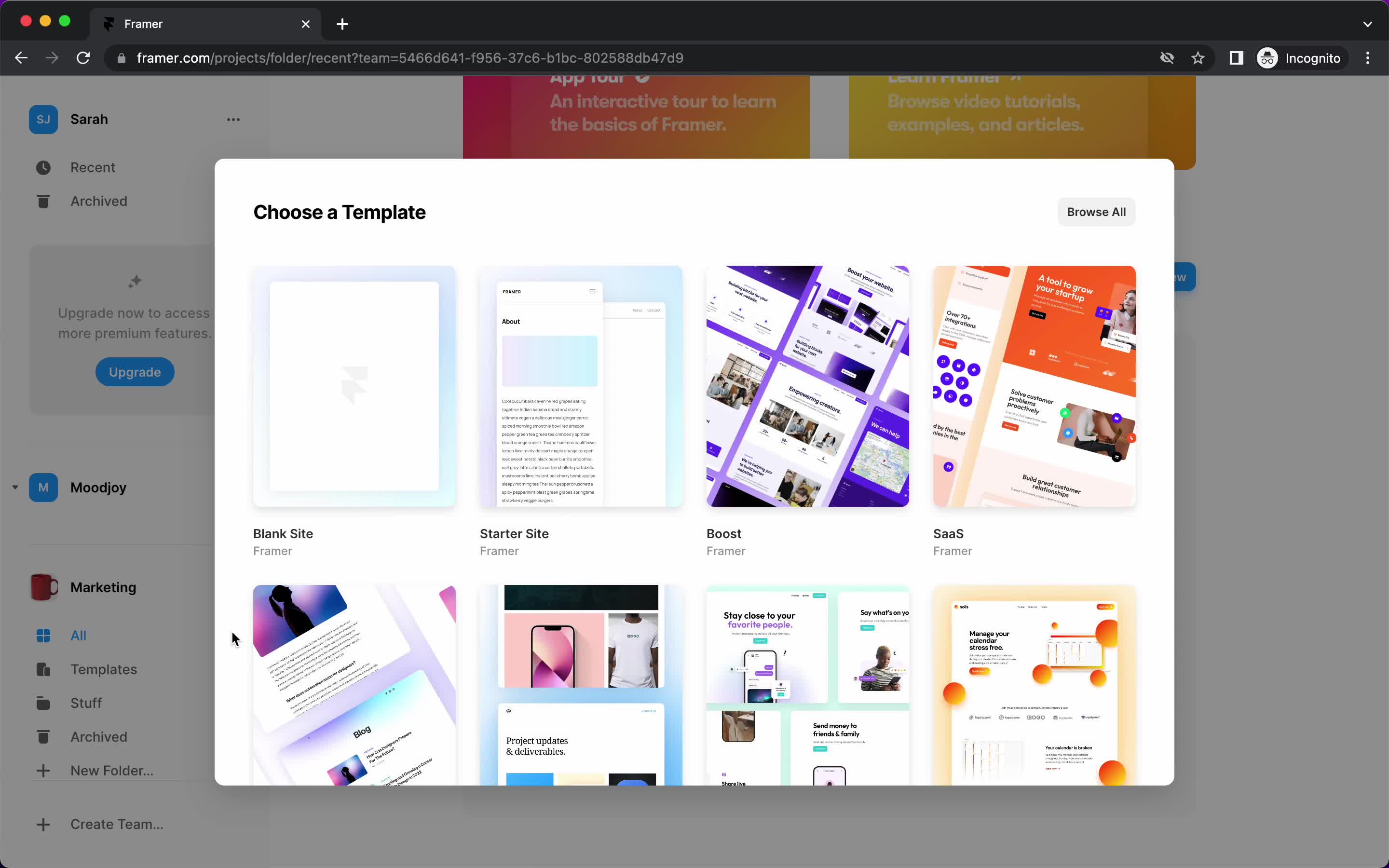
Task: Click the sparkle/premium upgrade icon
Action: (x=134, y=282)
